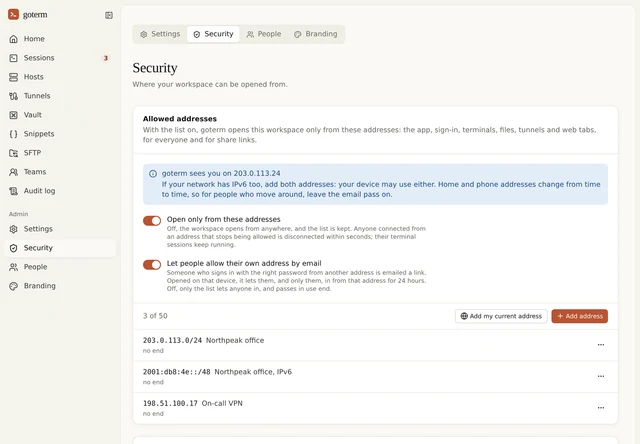
Task: Open admin Settings in the sidebar
Action: coord(60,229)
